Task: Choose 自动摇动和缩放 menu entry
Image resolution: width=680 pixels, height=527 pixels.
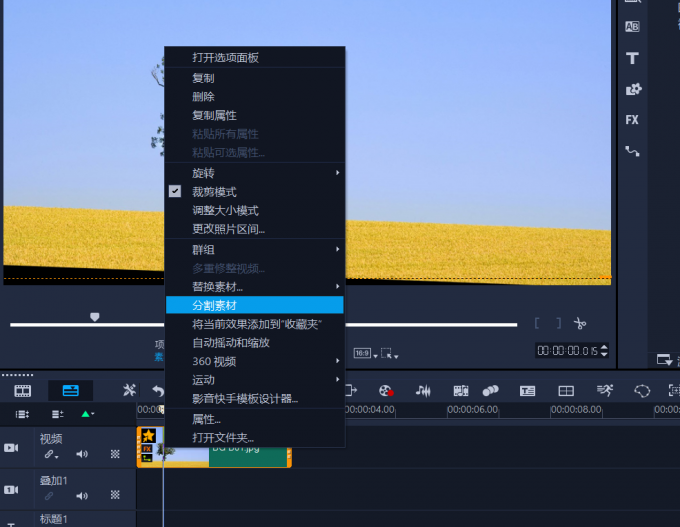Action: point(255,343)
